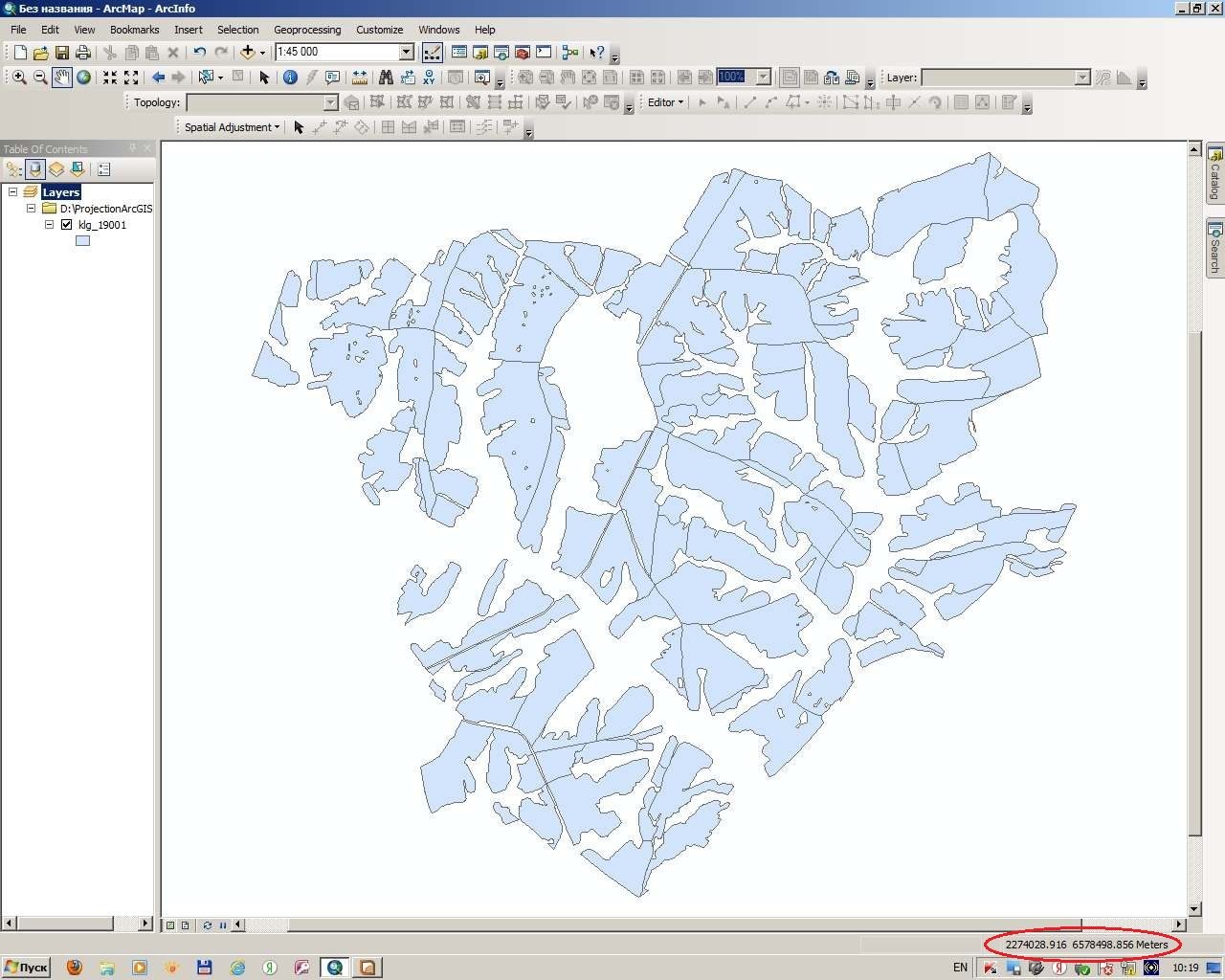The width and height of the screenshot is (1225, 980).
Task: Open the Spatial Adjustment dropdown
Action: tap(232, 127)
